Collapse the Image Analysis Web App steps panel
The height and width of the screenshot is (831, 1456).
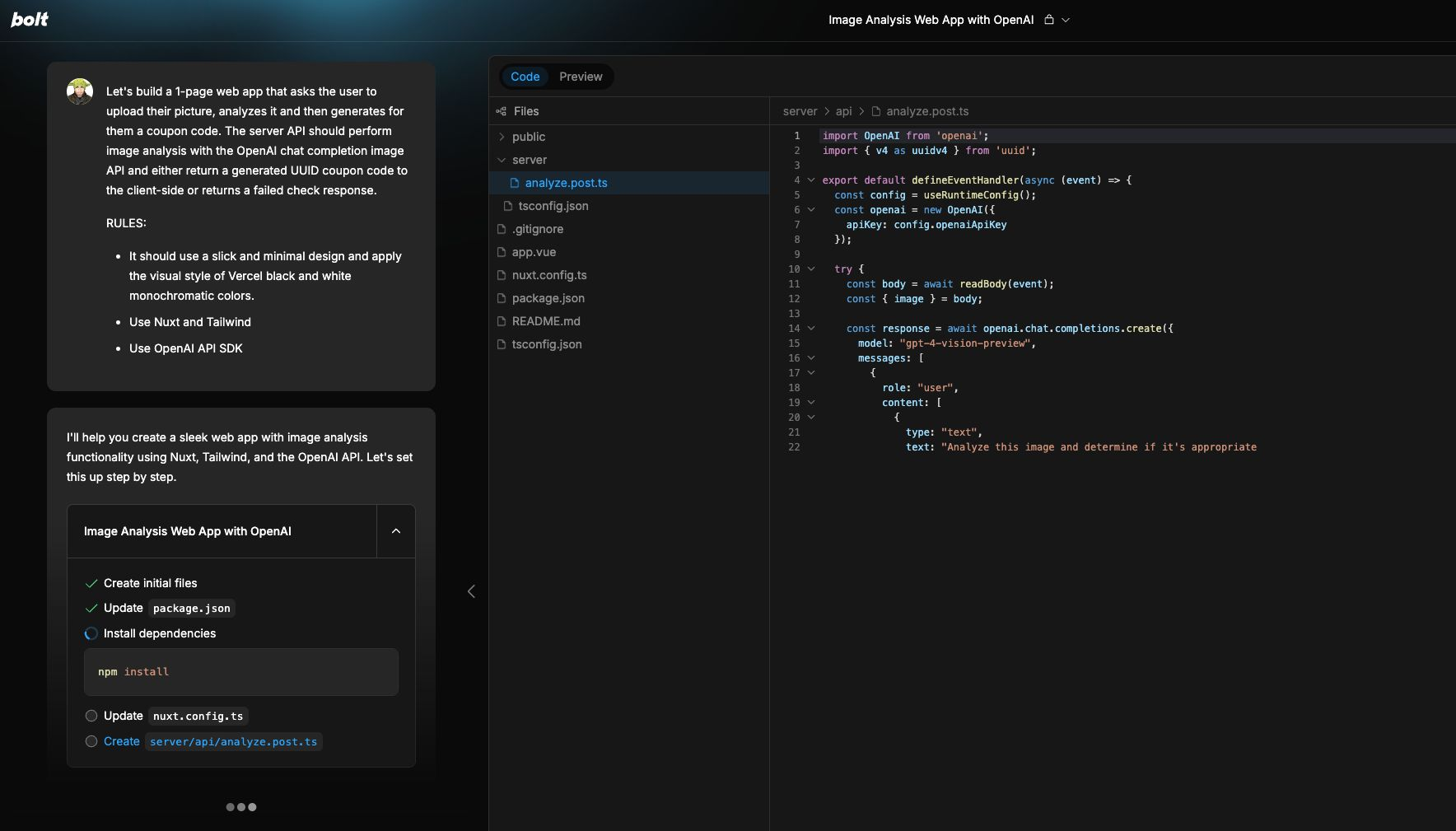[396, 531]
